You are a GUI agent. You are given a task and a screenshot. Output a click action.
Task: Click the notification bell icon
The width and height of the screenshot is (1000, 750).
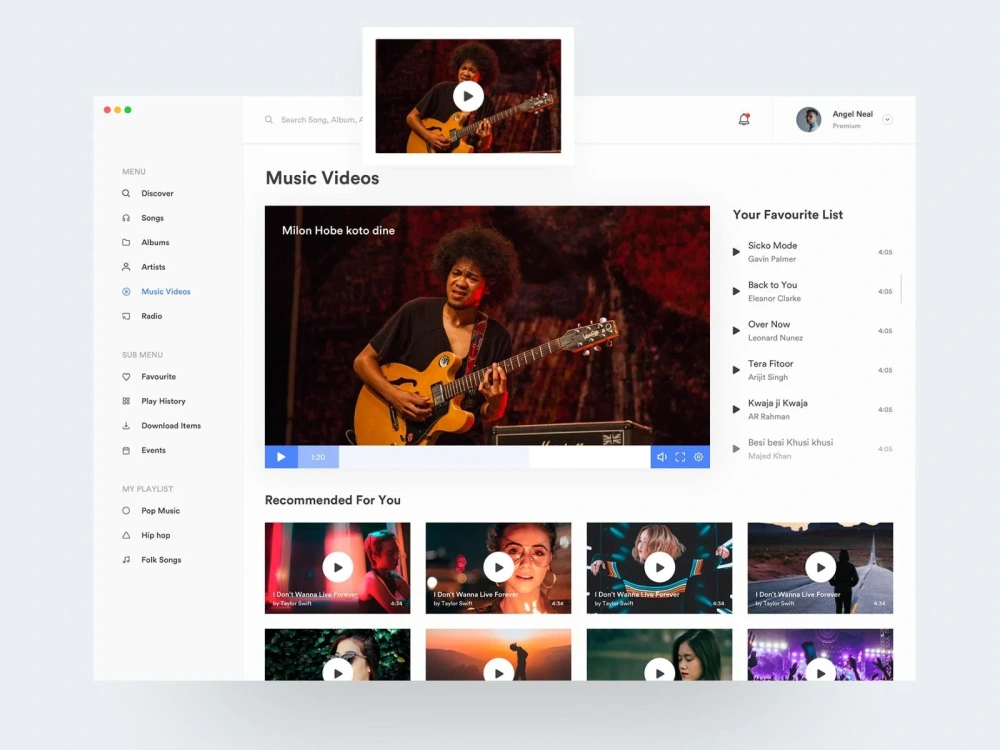(744, 119)
